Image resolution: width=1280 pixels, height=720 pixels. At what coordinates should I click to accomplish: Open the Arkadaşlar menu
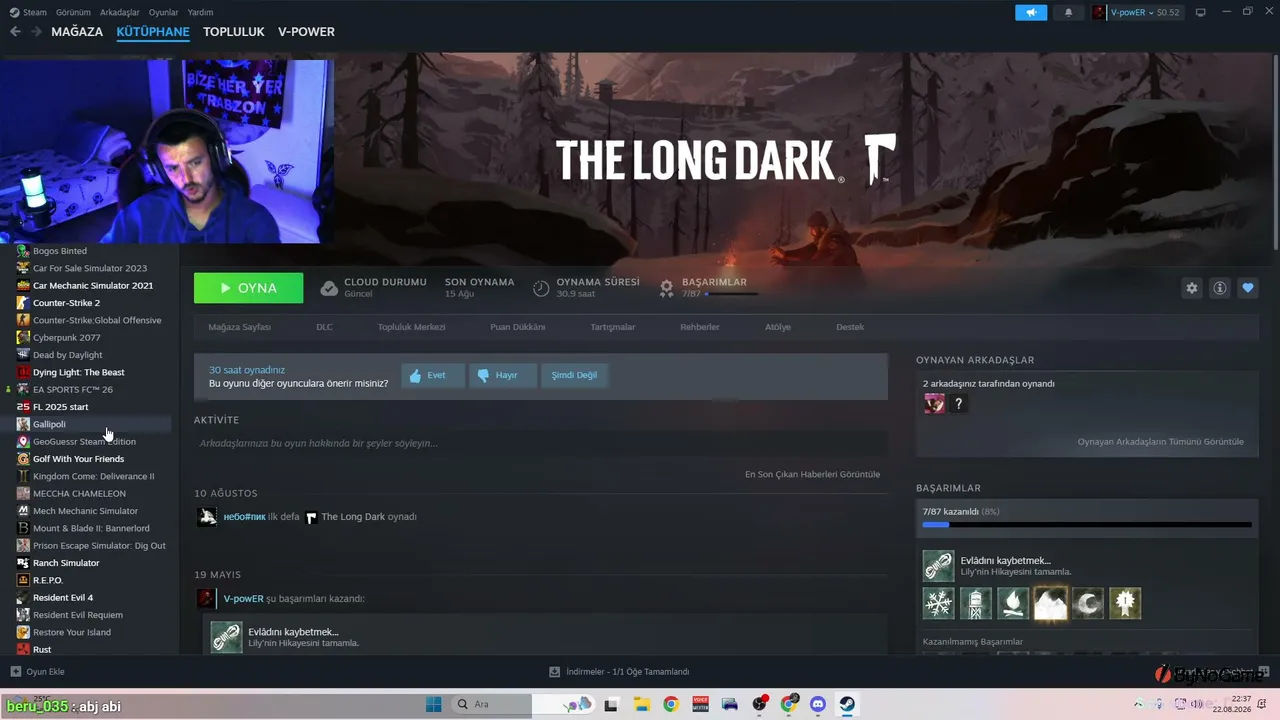[121, 12]
